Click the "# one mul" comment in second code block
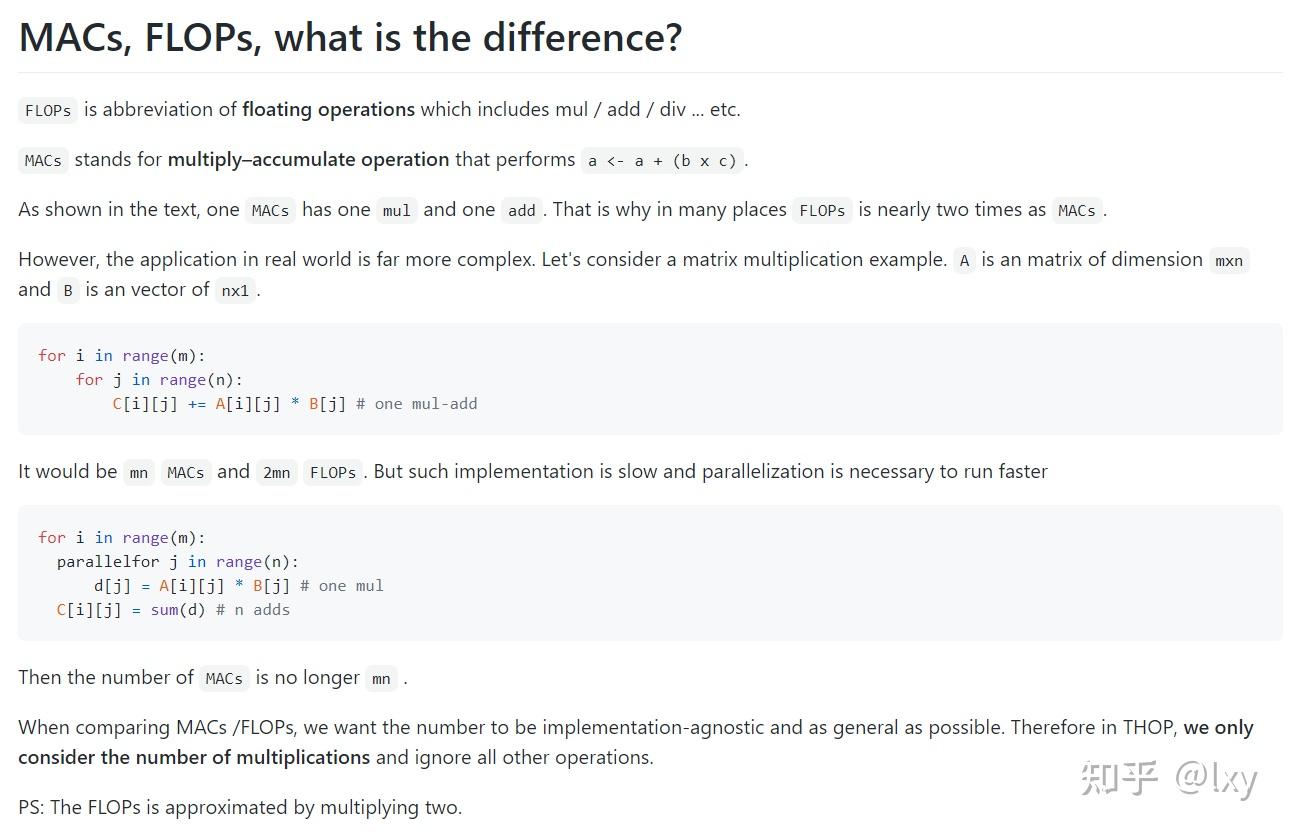The width and height of the screenshot is (1289, 835). point(341,586)
